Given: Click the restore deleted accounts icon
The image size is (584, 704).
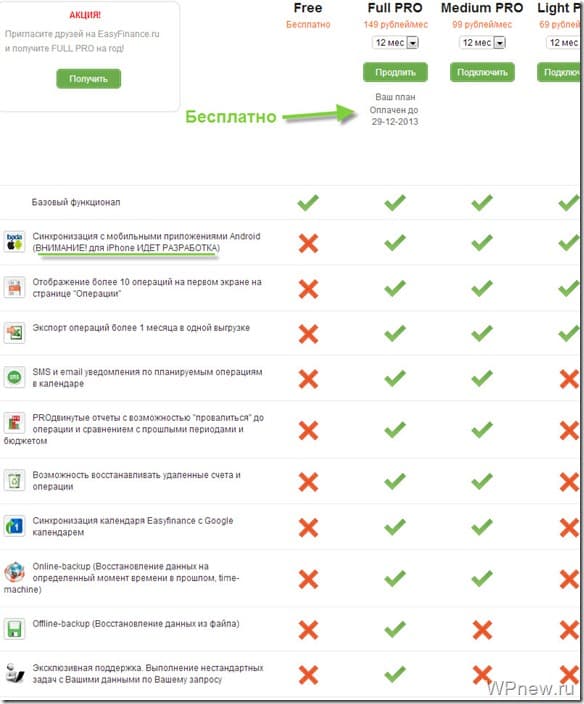Looking at the screenshot, I should (14, 481).
